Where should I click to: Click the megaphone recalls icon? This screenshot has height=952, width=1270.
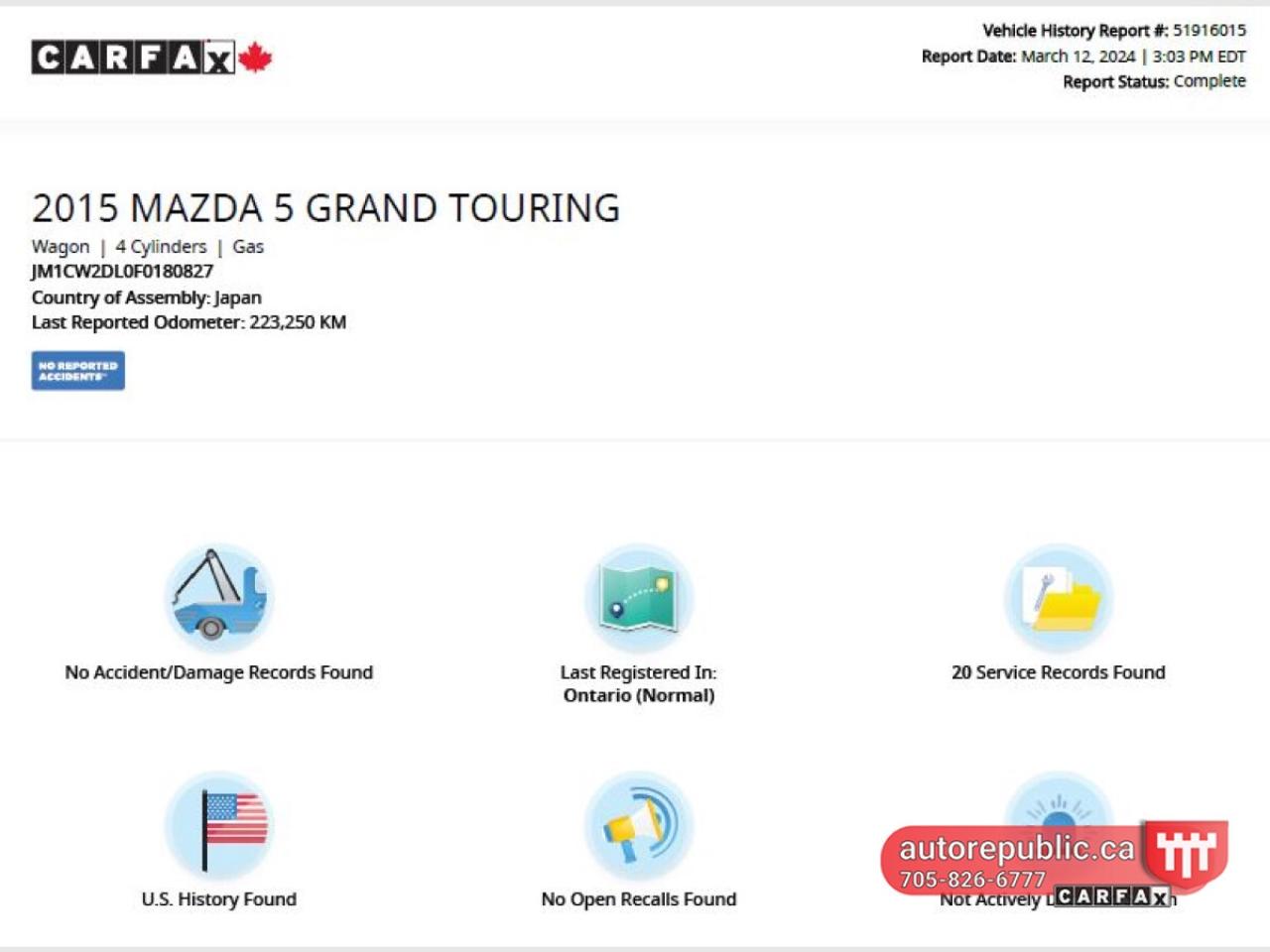coord(638,825)
